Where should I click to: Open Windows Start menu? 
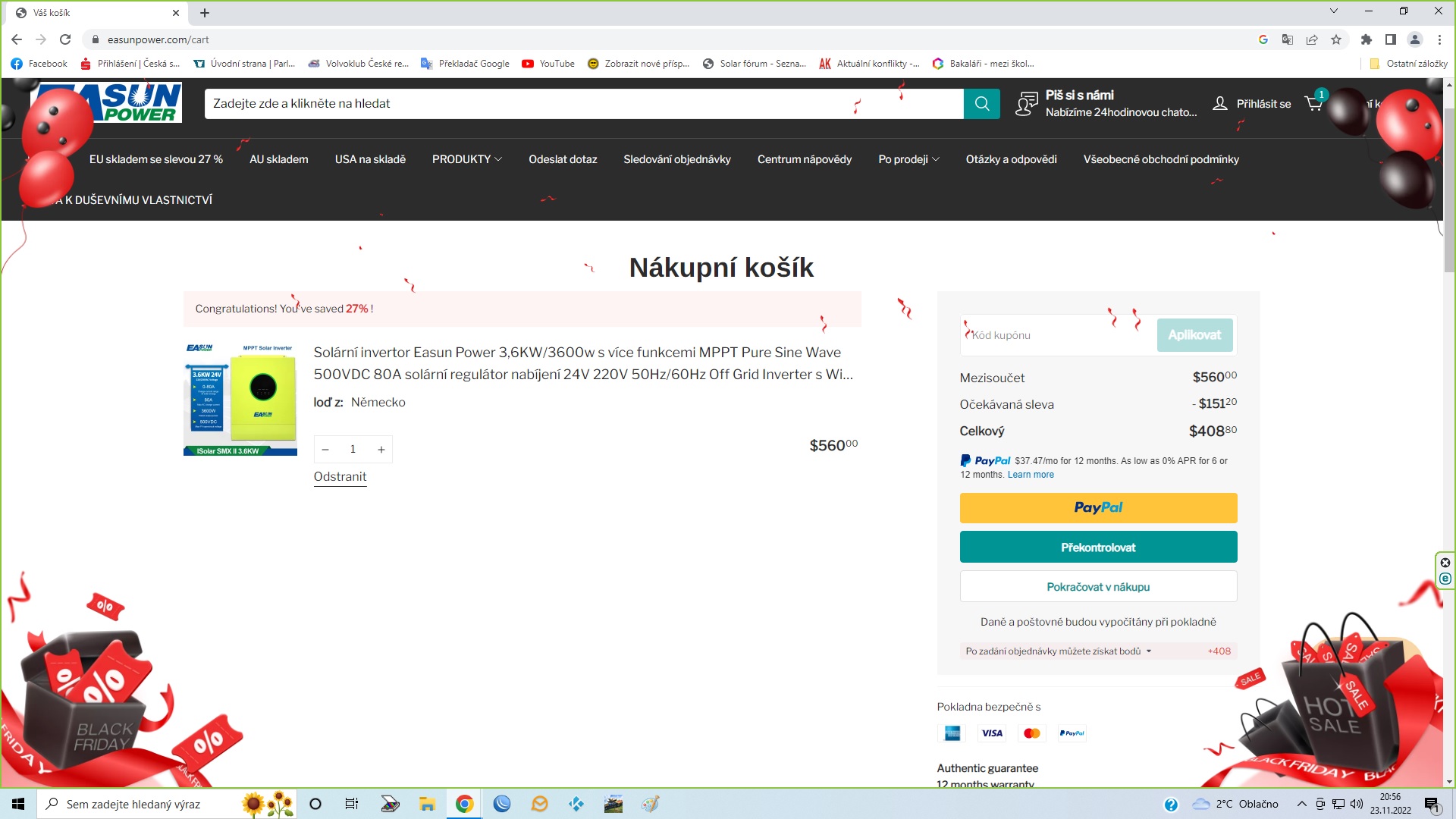click(18, 804)
